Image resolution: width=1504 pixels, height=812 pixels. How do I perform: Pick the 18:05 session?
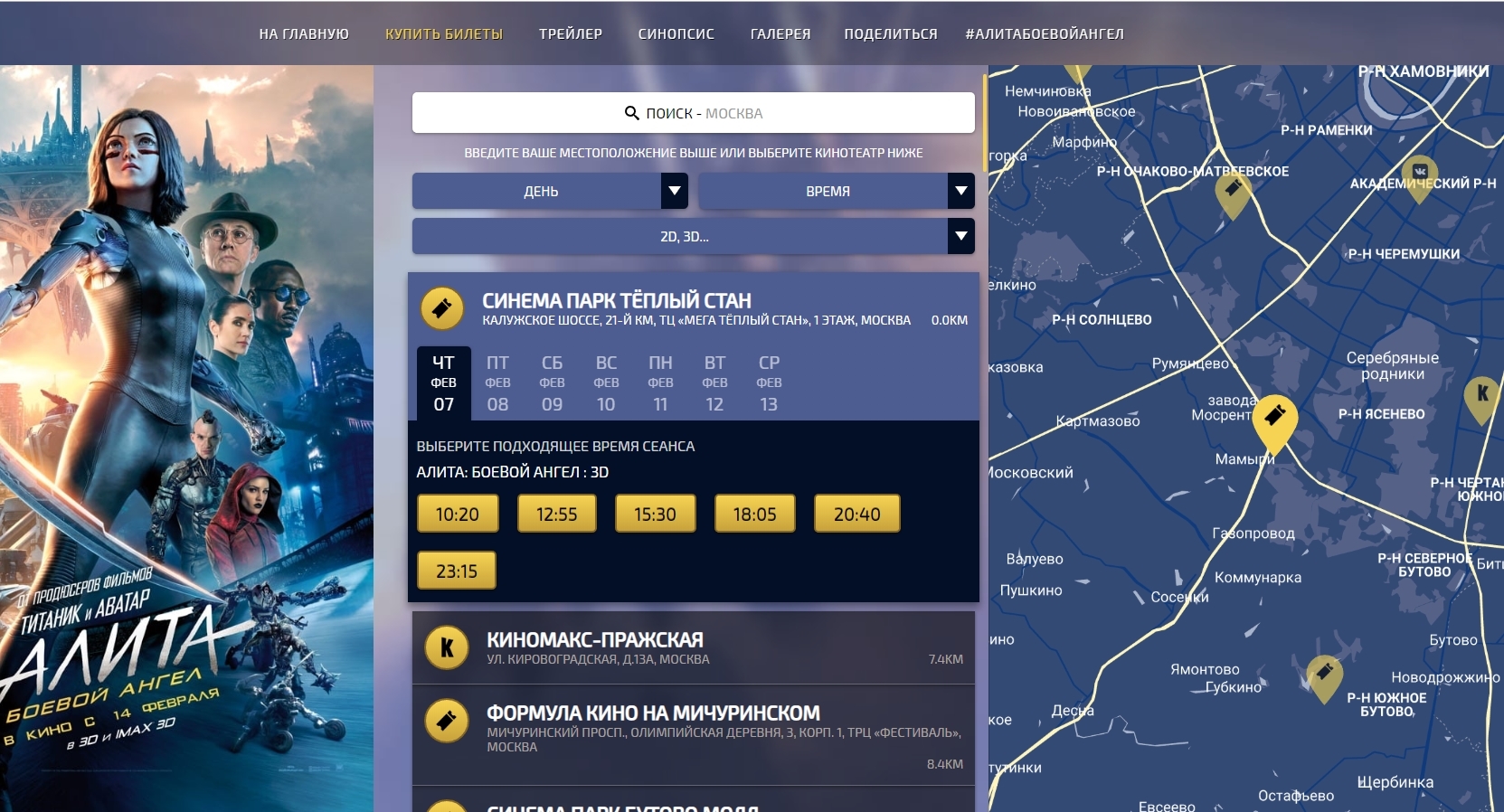pos(755,514)
